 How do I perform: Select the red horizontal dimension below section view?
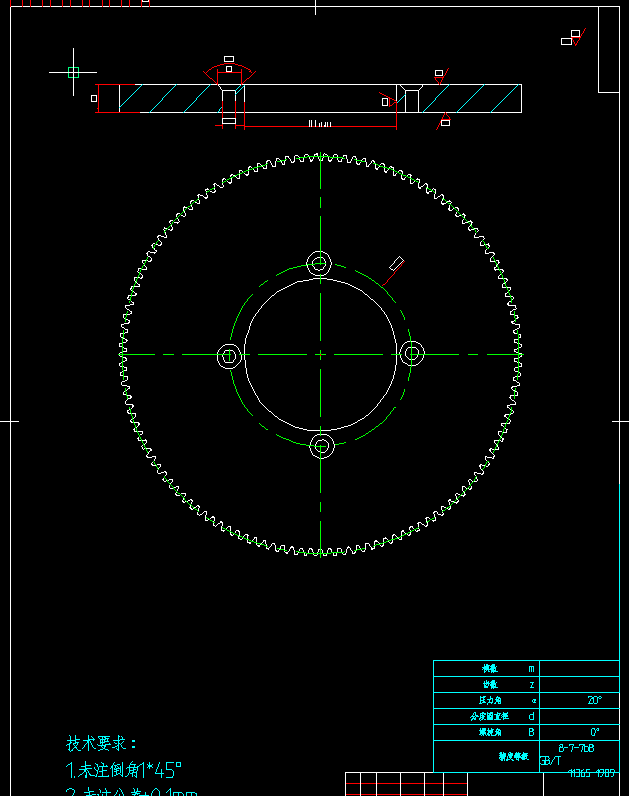pos(320,125)
